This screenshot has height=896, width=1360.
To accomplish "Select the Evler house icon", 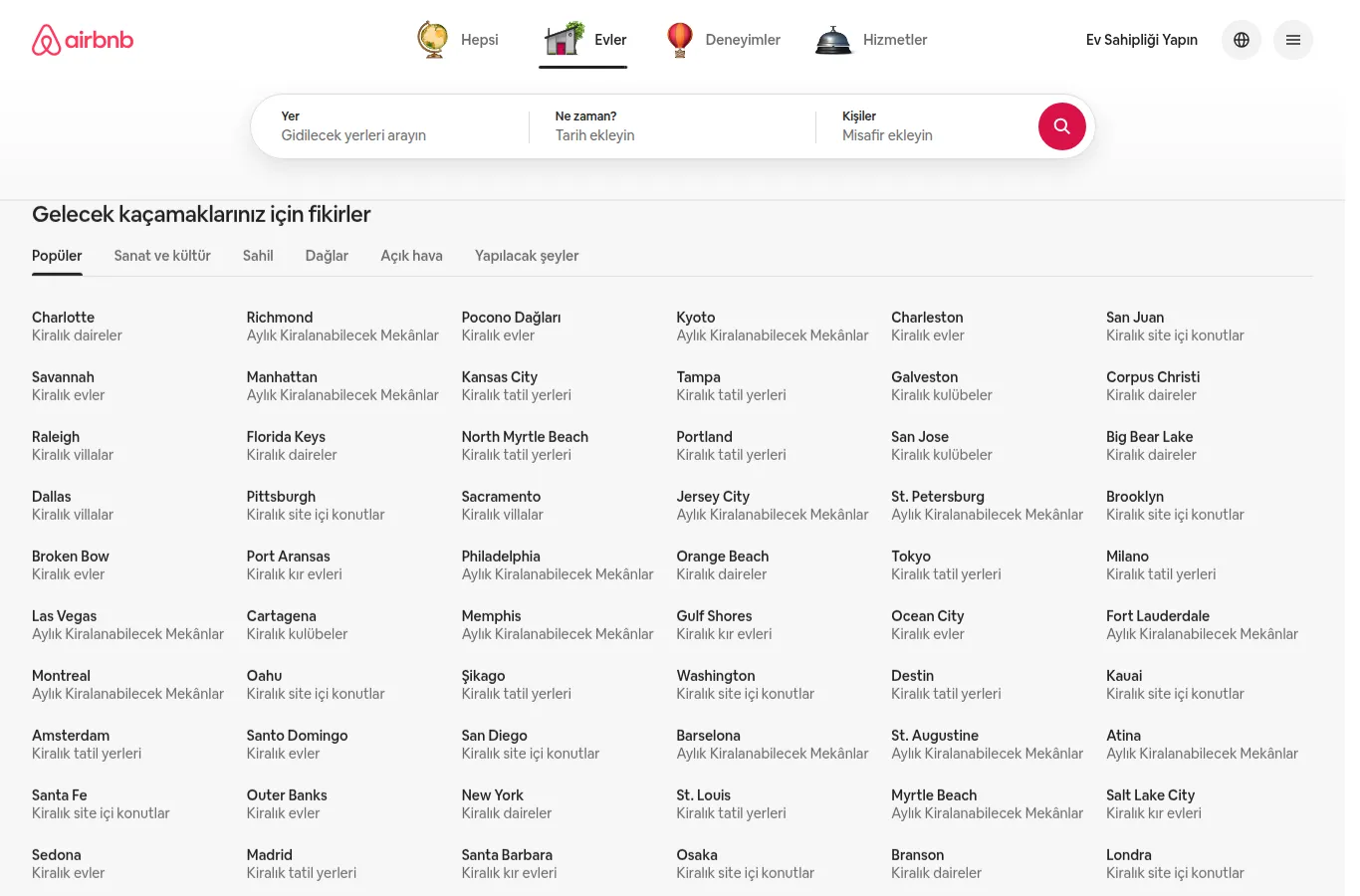I will click(564, 40).
